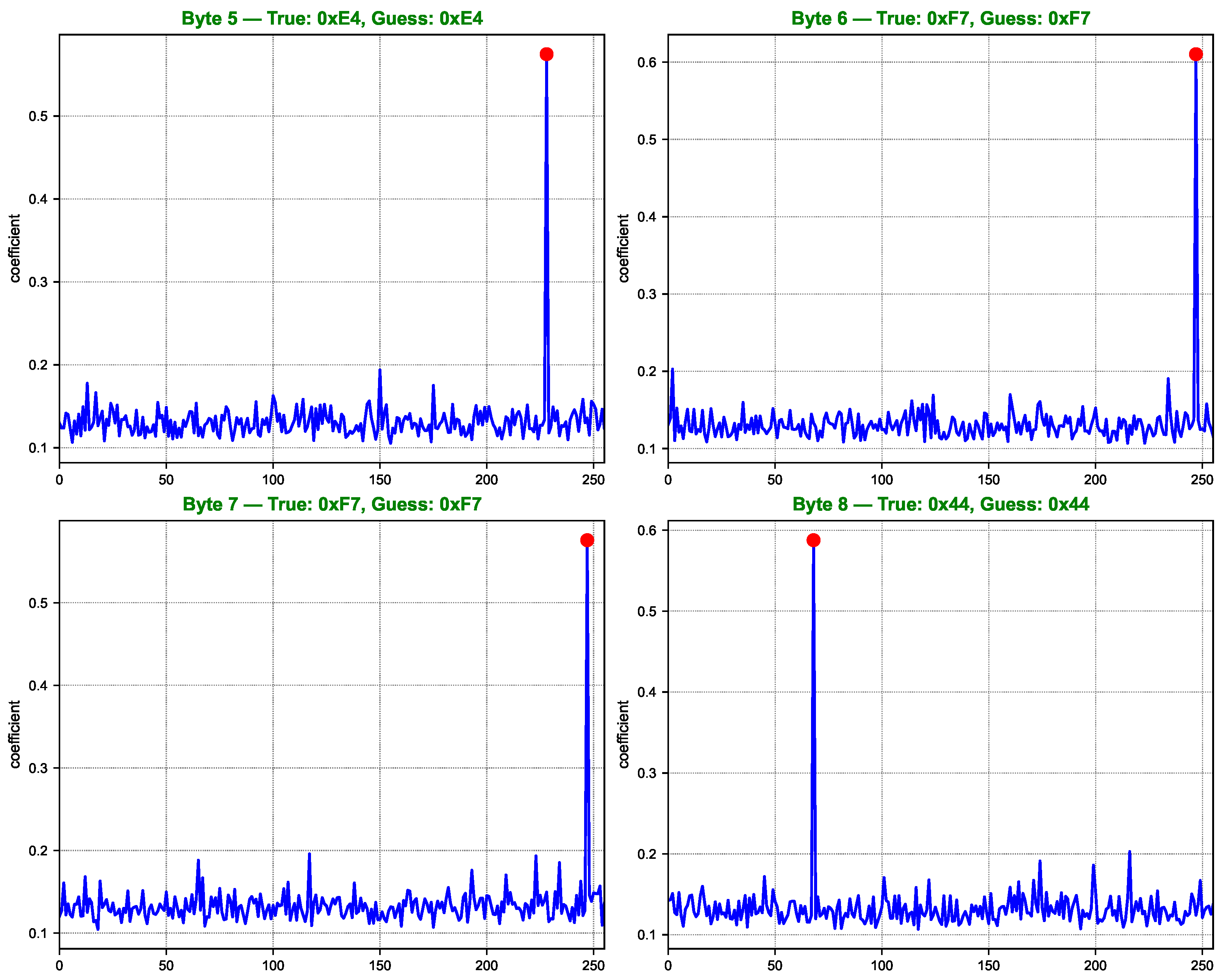The height and width of the screenshot is (980, 1219).
Task: Click the 50 x-tick label under Byte 8 plot
Action: click(x=775, y=966)
